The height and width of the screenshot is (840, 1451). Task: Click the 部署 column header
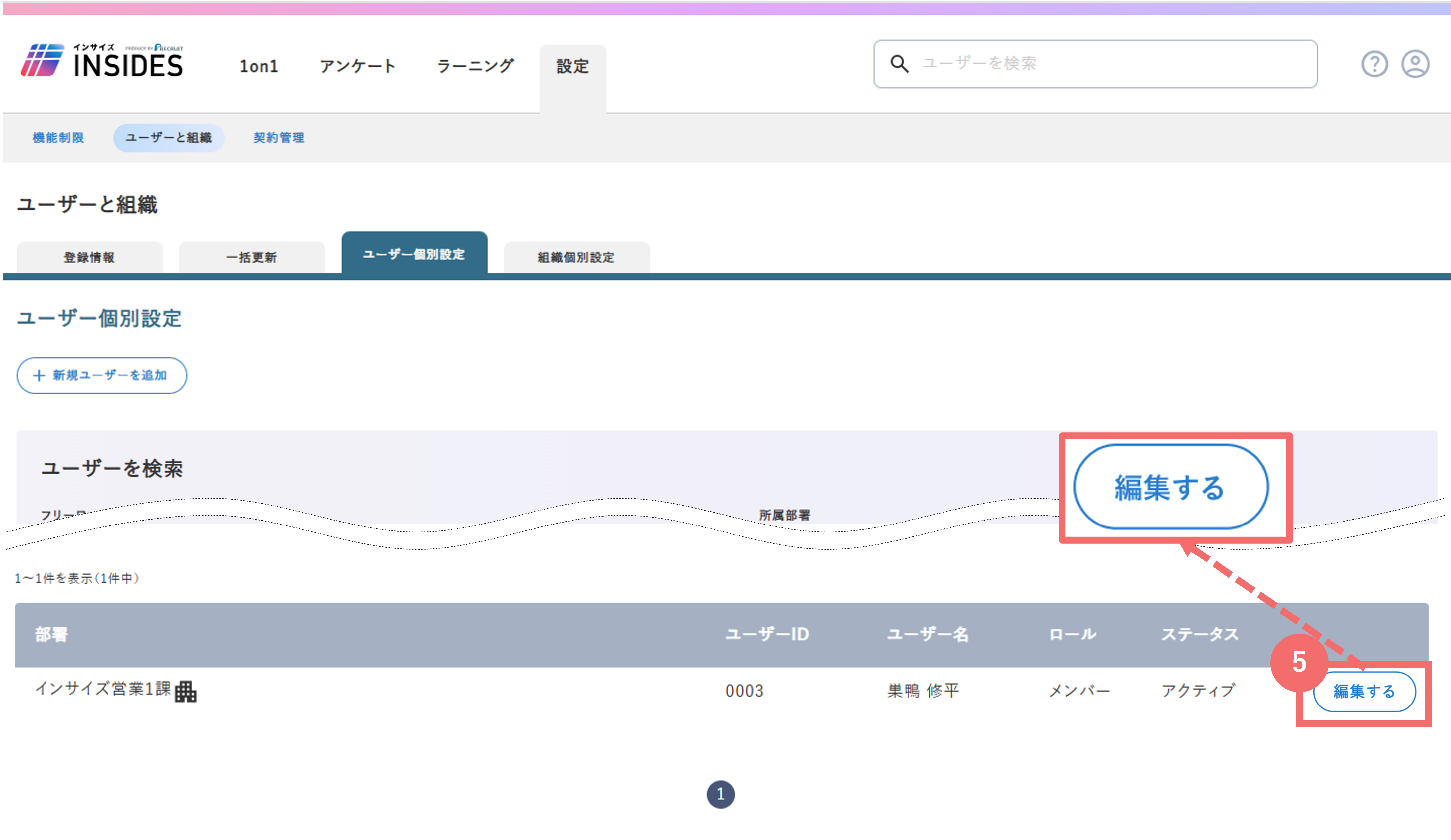click(x=51, y=635)
